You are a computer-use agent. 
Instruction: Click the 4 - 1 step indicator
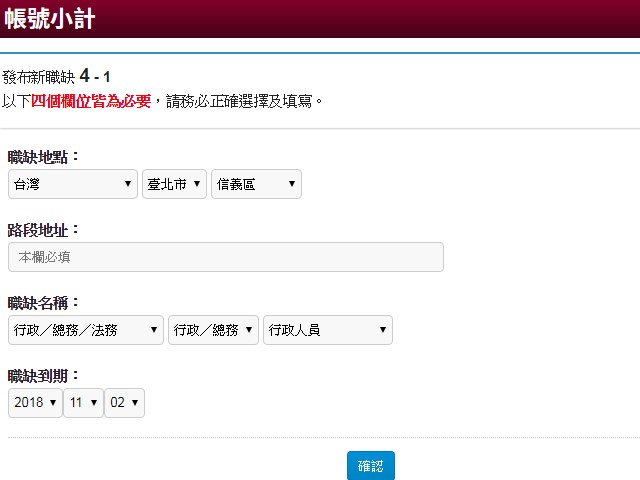pyautogui.click(x=95, y=76)
